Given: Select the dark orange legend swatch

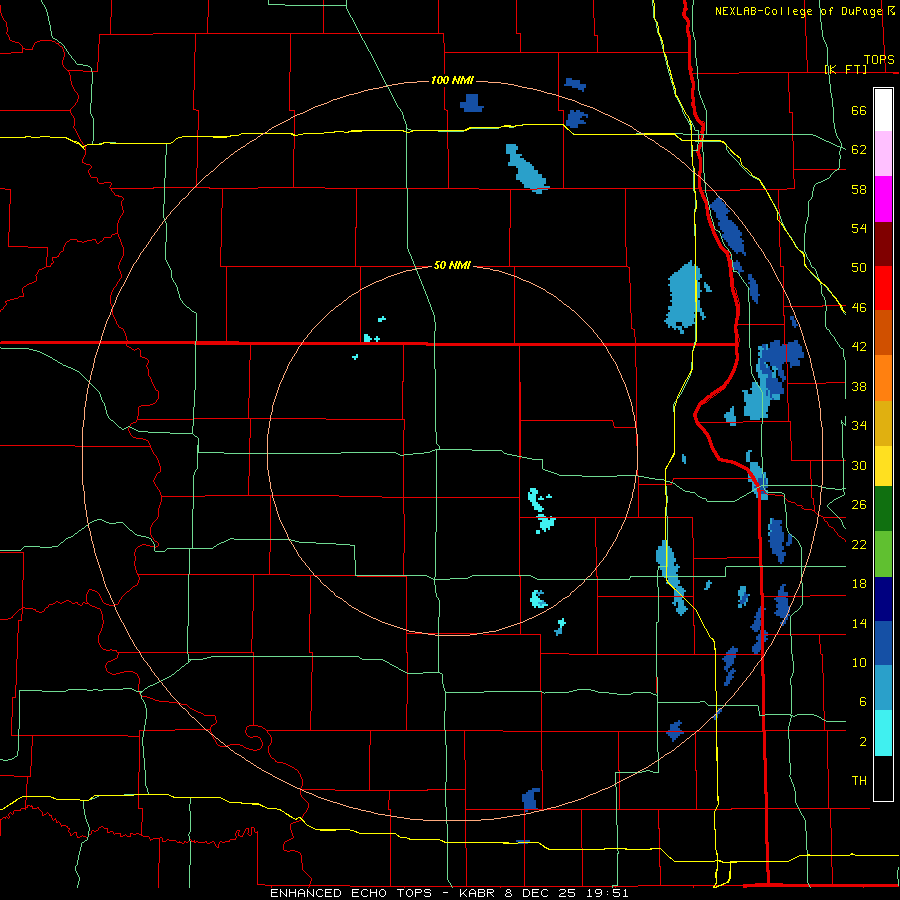Looking at the screenshot, I should pyautogui.click(x=883, y=333).
